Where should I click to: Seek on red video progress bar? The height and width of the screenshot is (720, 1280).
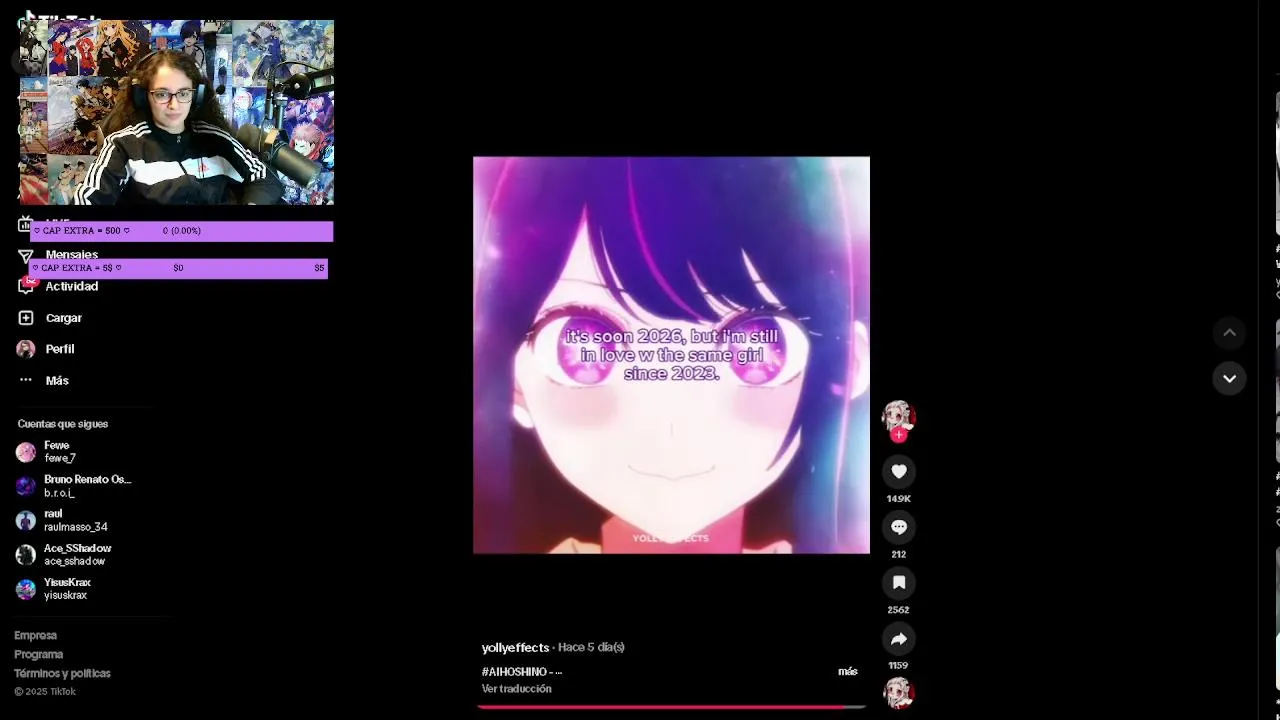(x=671, y=707)
